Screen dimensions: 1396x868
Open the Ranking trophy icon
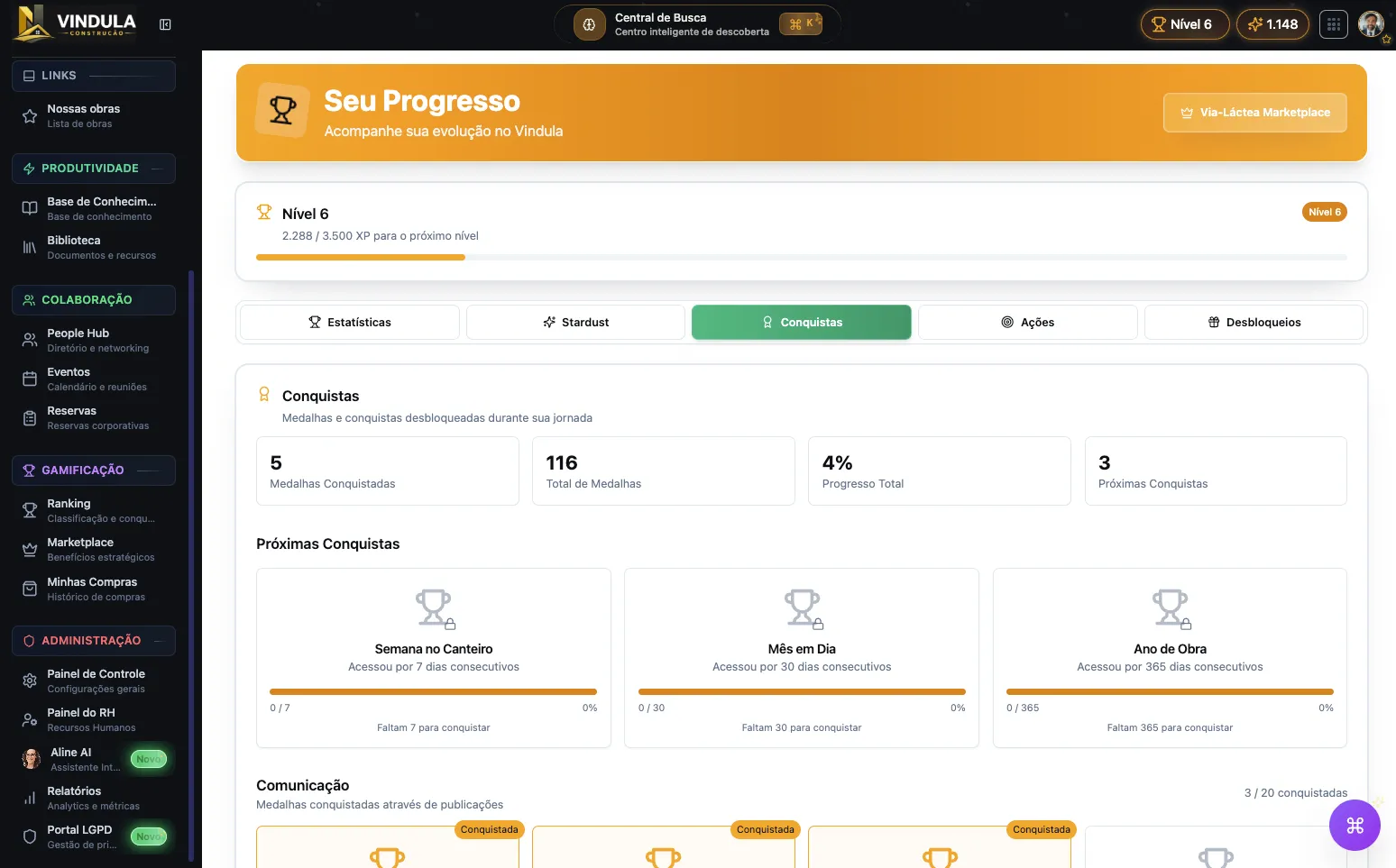coord(30,510)
